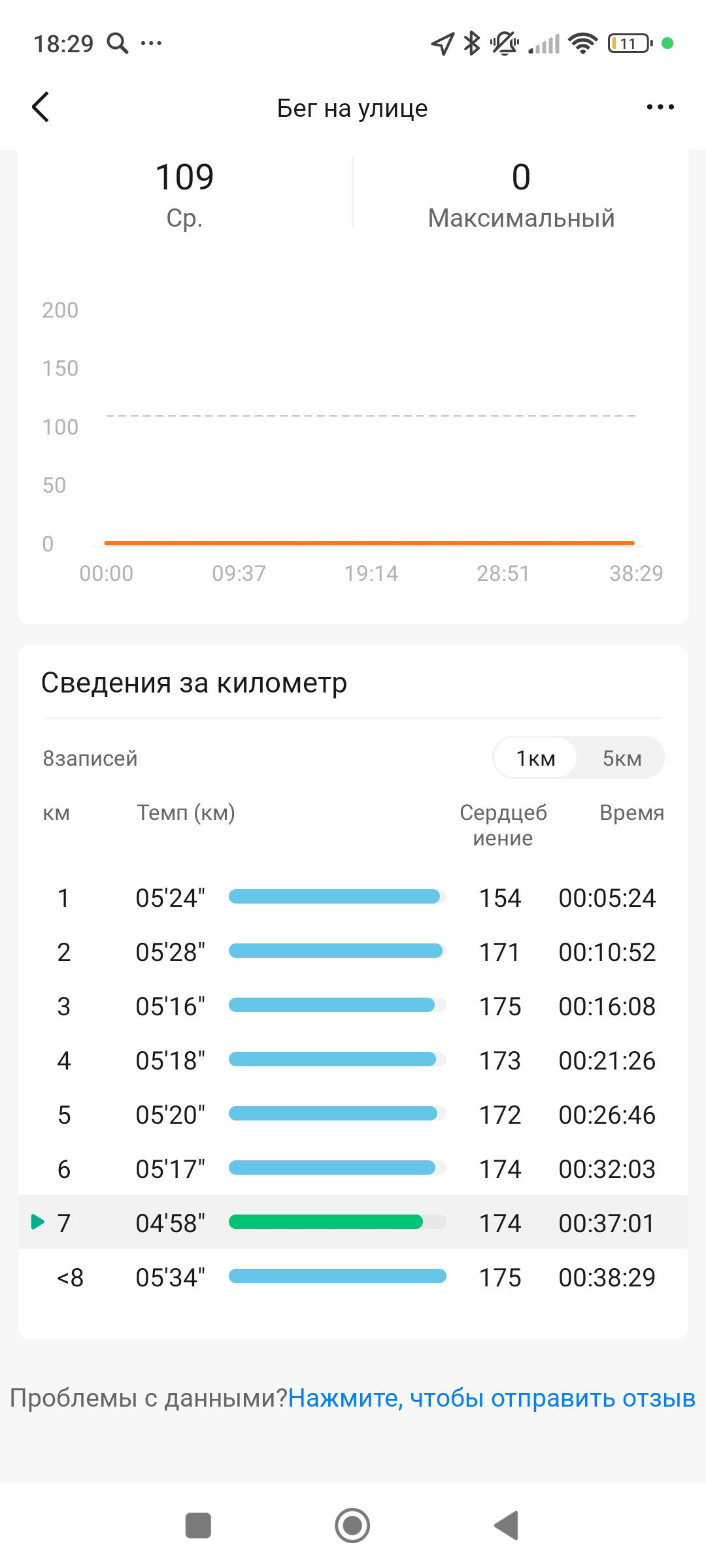This screenshot has width=706, height=1568.
Task: Open the three-dot options menu
Action: tap(660, 107)
